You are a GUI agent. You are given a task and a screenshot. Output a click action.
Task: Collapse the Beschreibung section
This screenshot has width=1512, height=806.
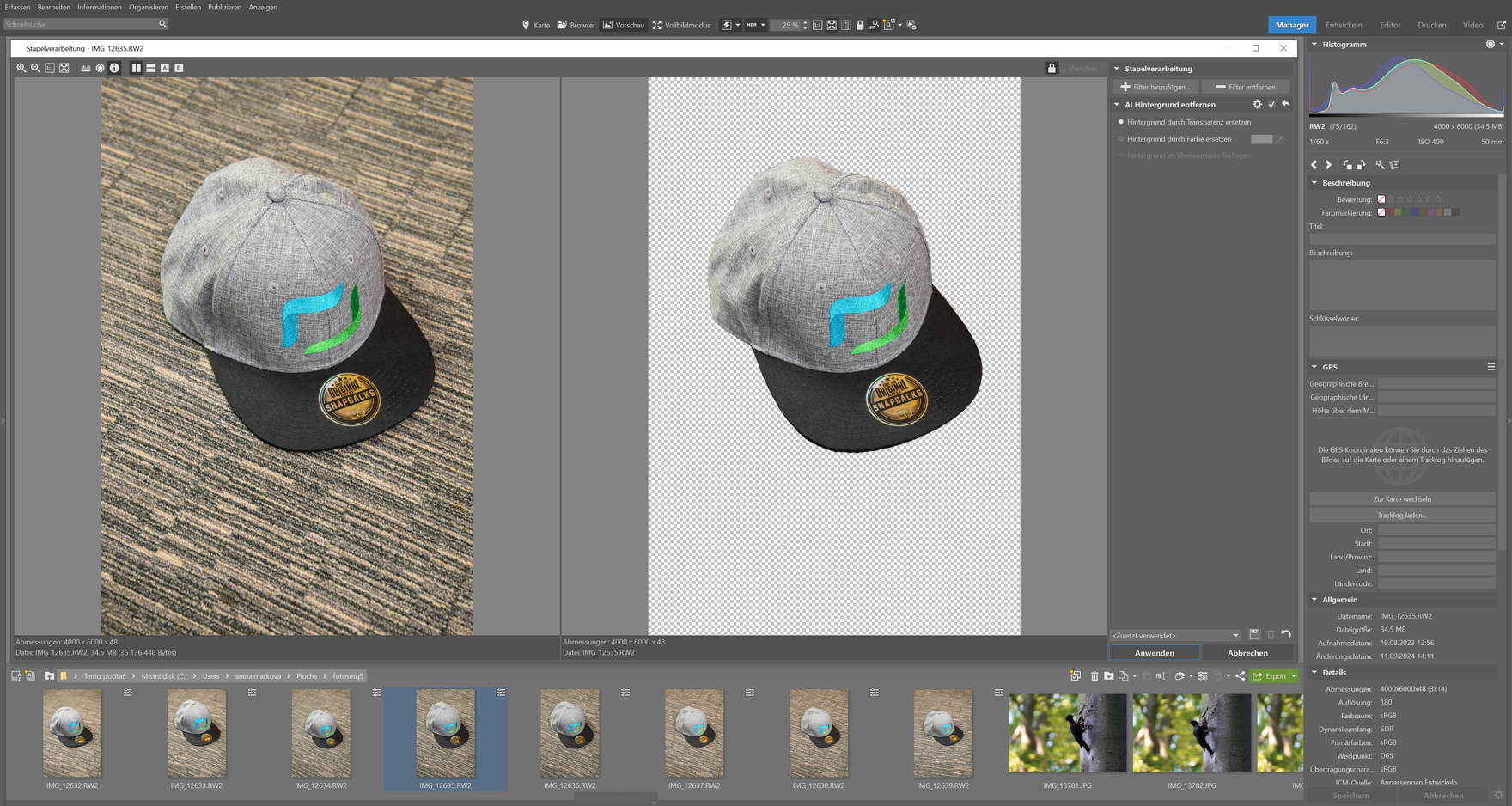click(1314, 183)
